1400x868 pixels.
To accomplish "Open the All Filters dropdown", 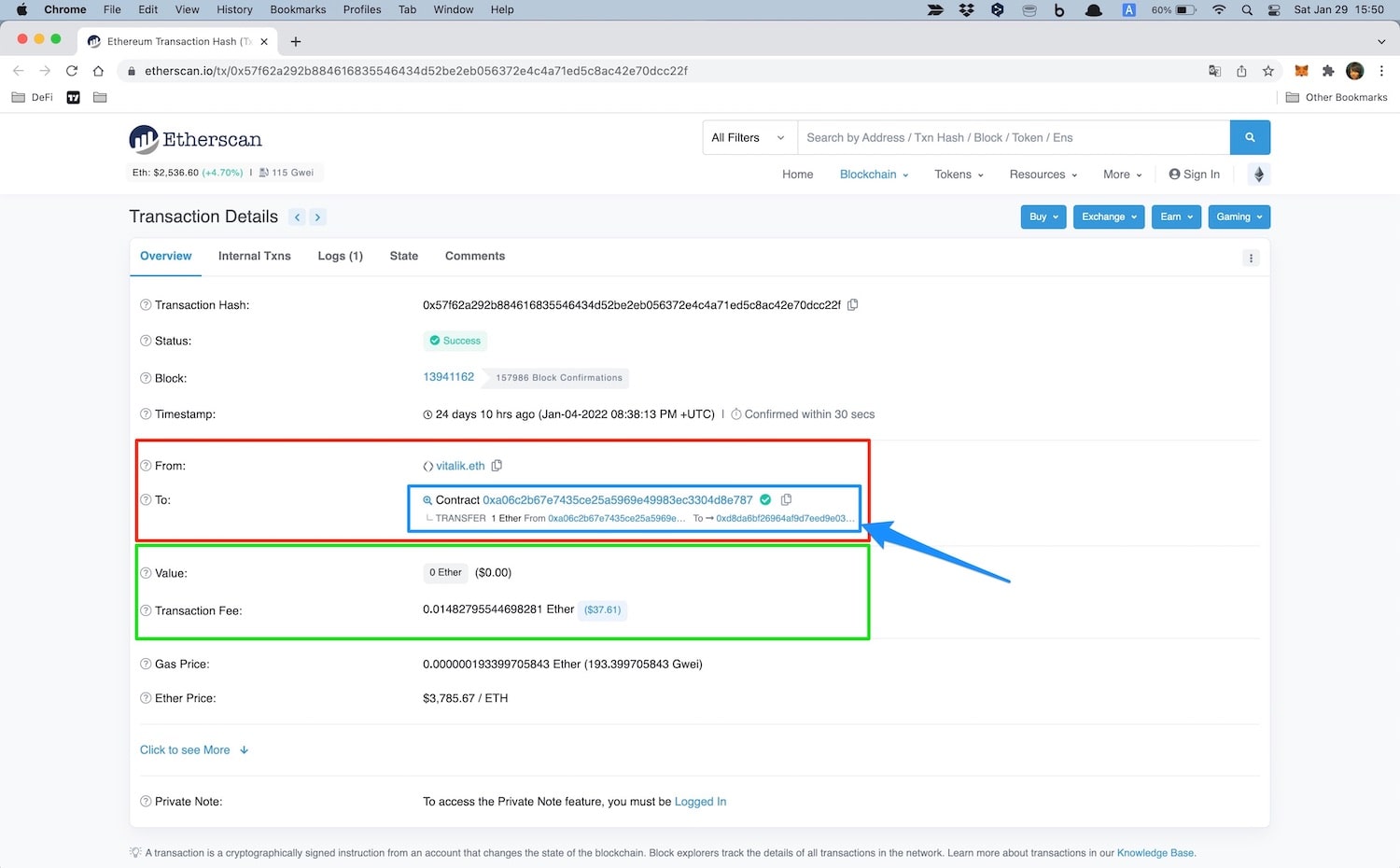I will tap(749, 137).
